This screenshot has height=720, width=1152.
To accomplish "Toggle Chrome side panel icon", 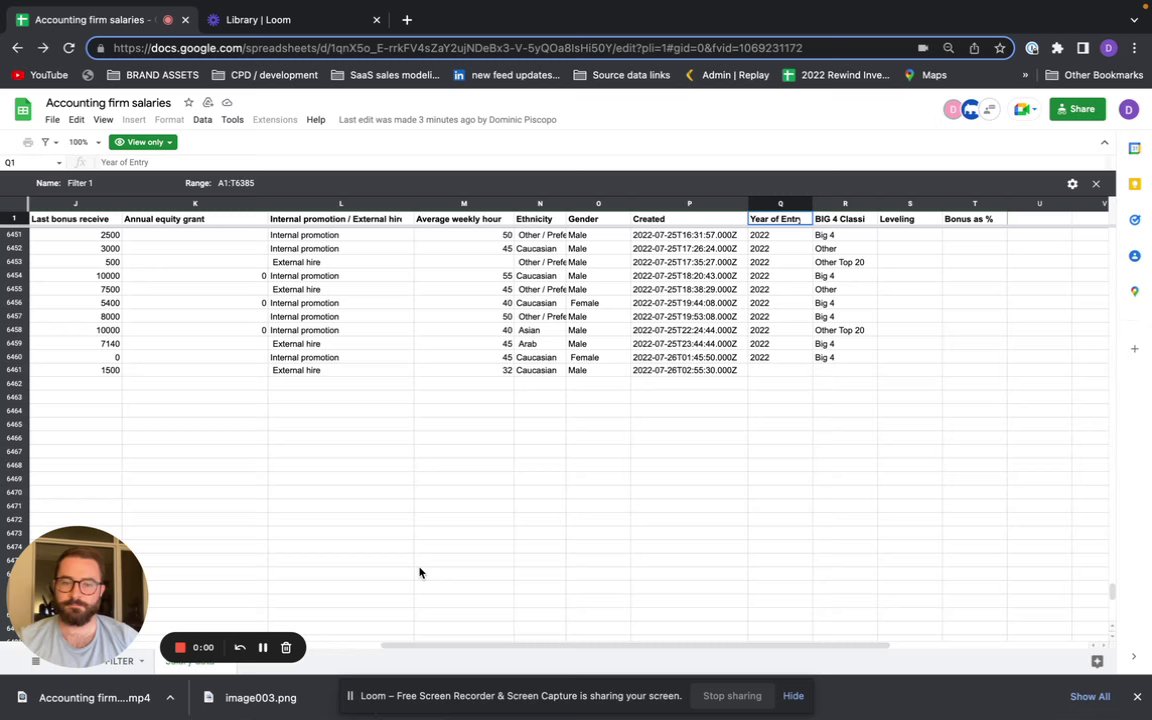I will point(1082,48).
